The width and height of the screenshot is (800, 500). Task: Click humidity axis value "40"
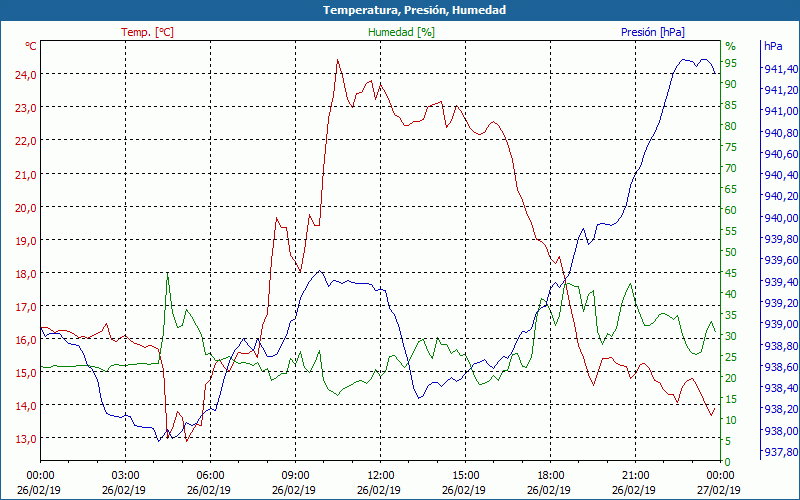click(731, 294)
